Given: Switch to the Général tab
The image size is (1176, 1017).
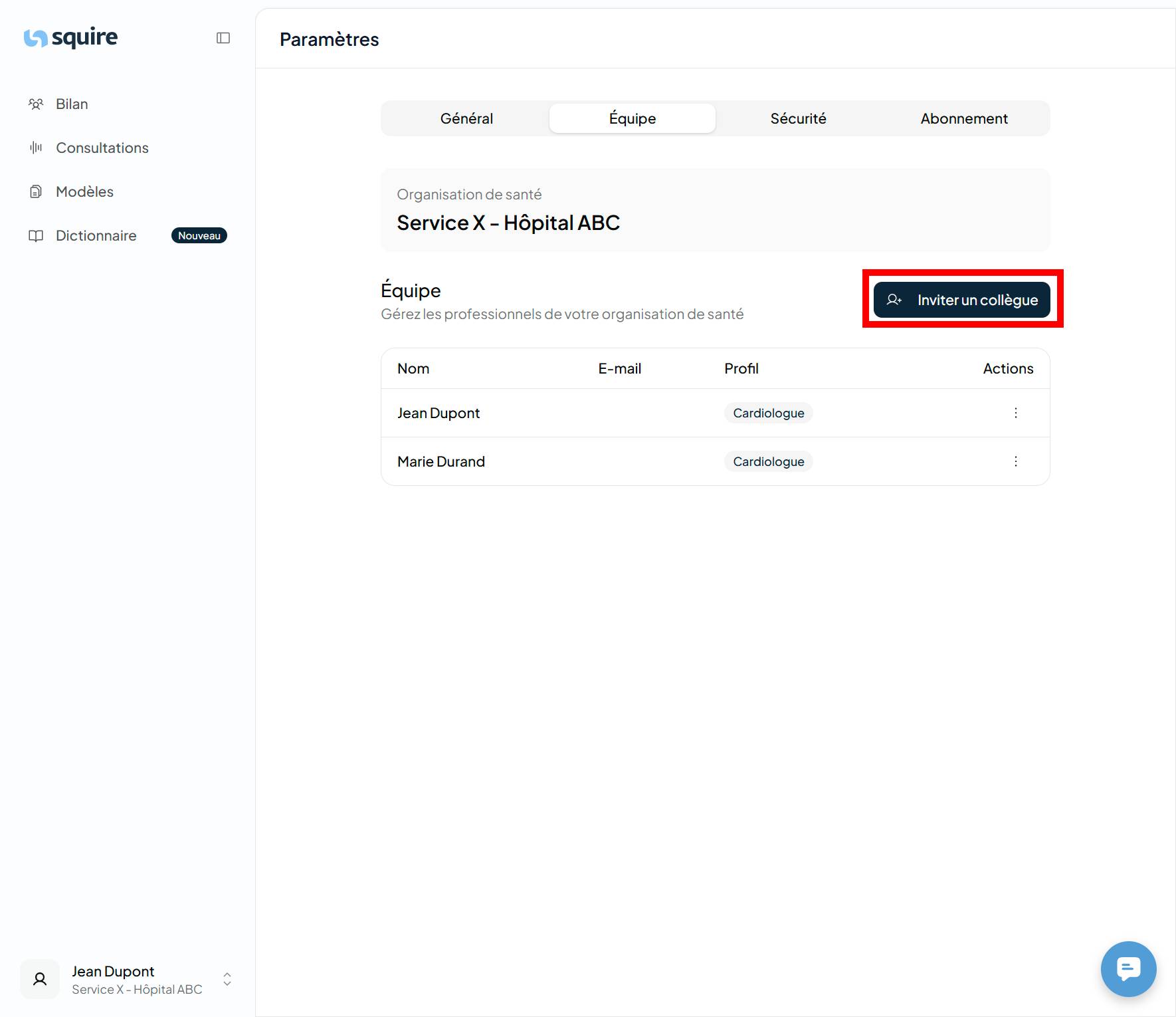Looking at the screenshot, I should pyautogui.click(x=466, y=118).
